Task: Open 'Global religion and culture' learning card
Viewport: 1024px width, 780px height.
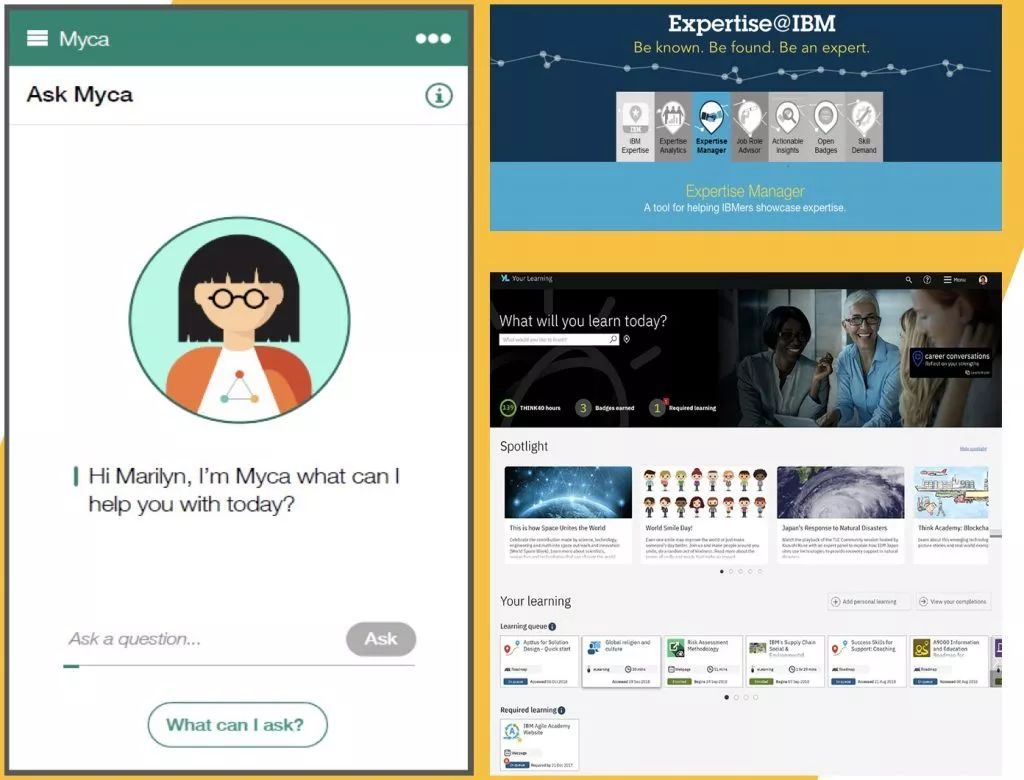Action: pyautogui.click(x=622, y=661)
